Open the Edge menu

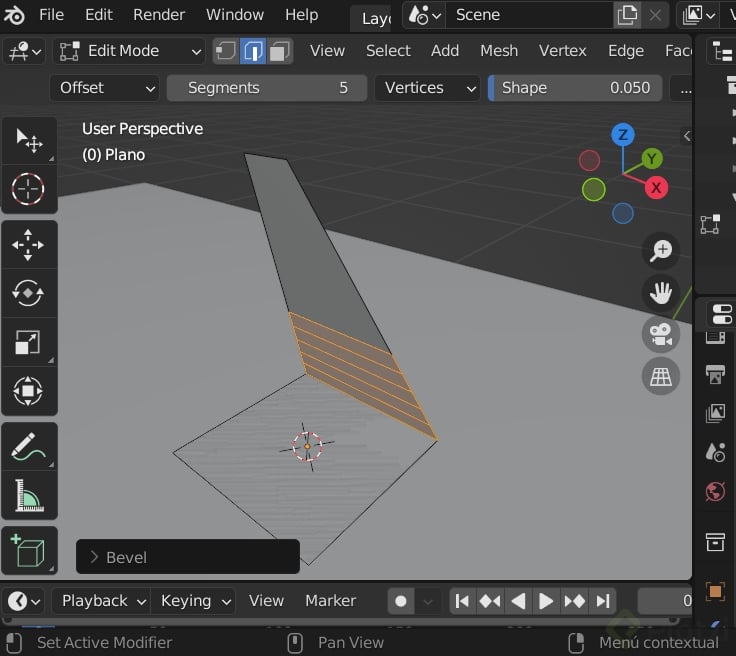[626, 51]
